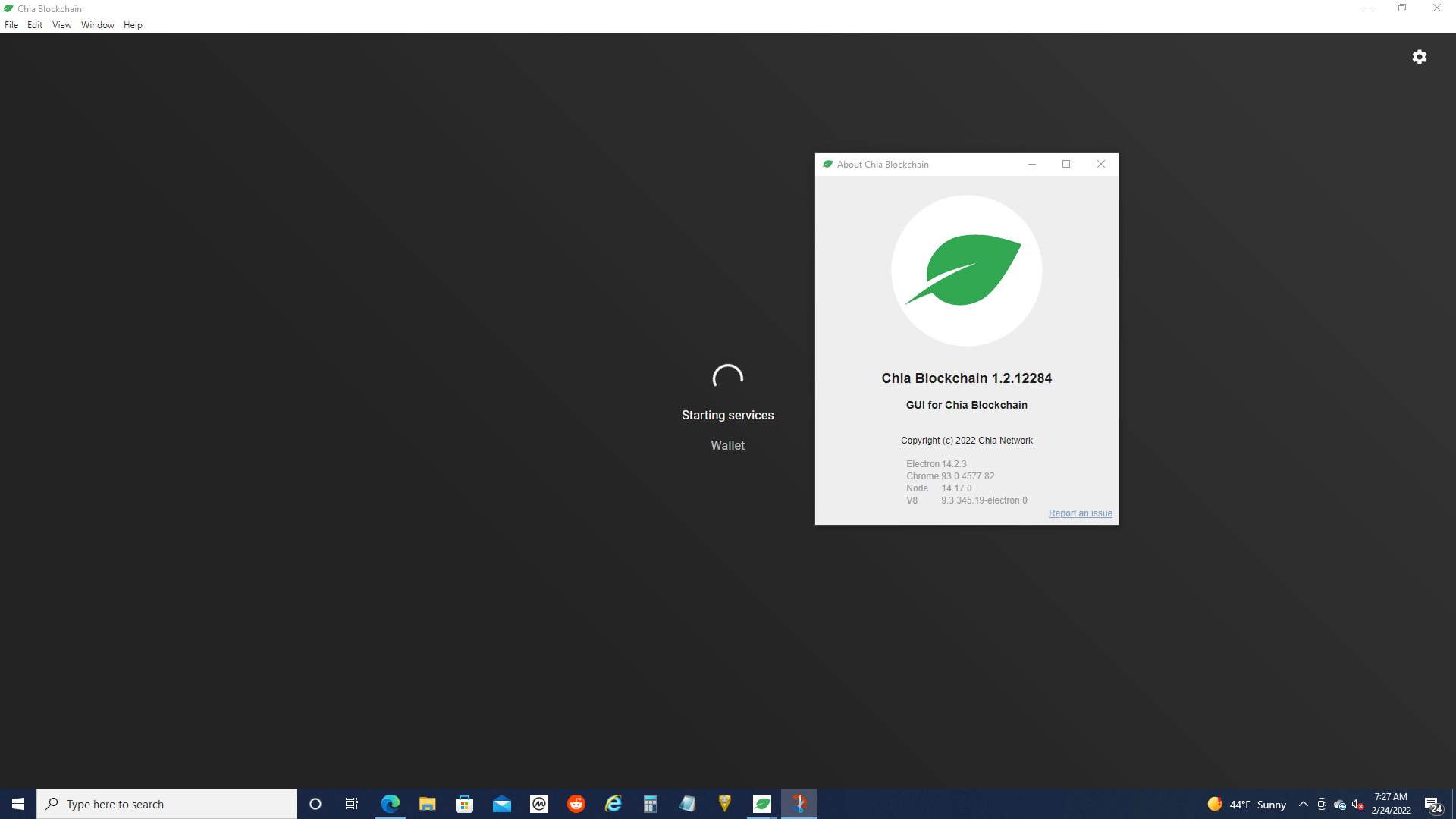
Task: Click the Node 14.17.0 version line
Action: (x=939, y=488)
